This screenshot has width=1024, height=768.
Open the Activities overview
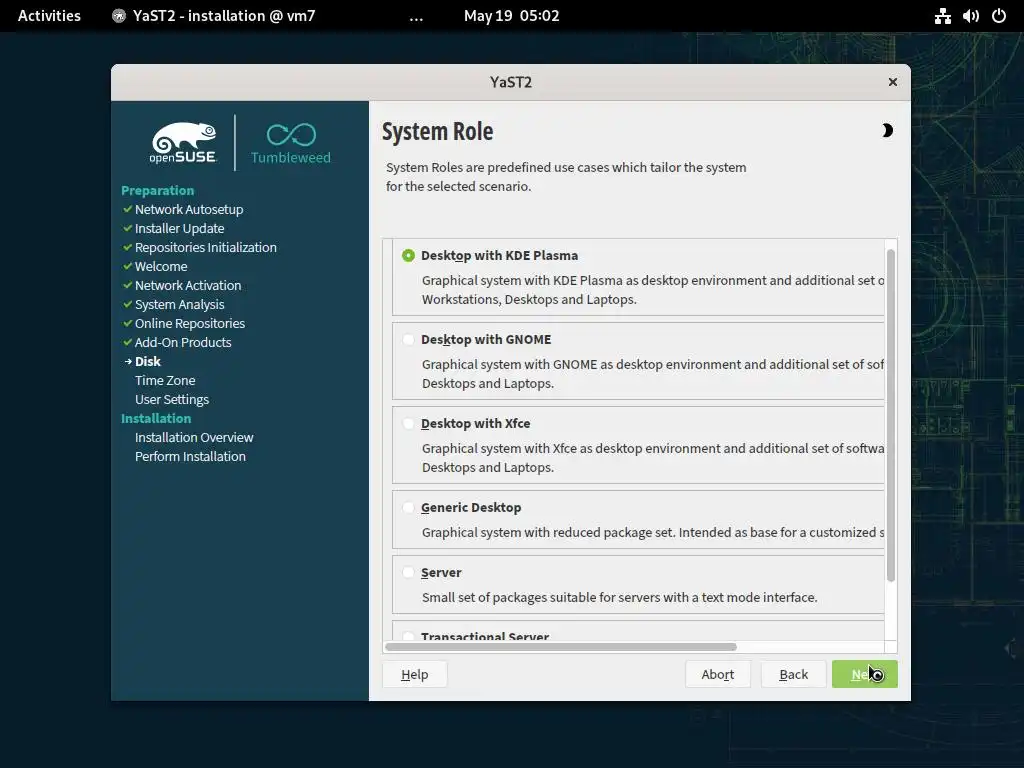[x=49, y=16]
